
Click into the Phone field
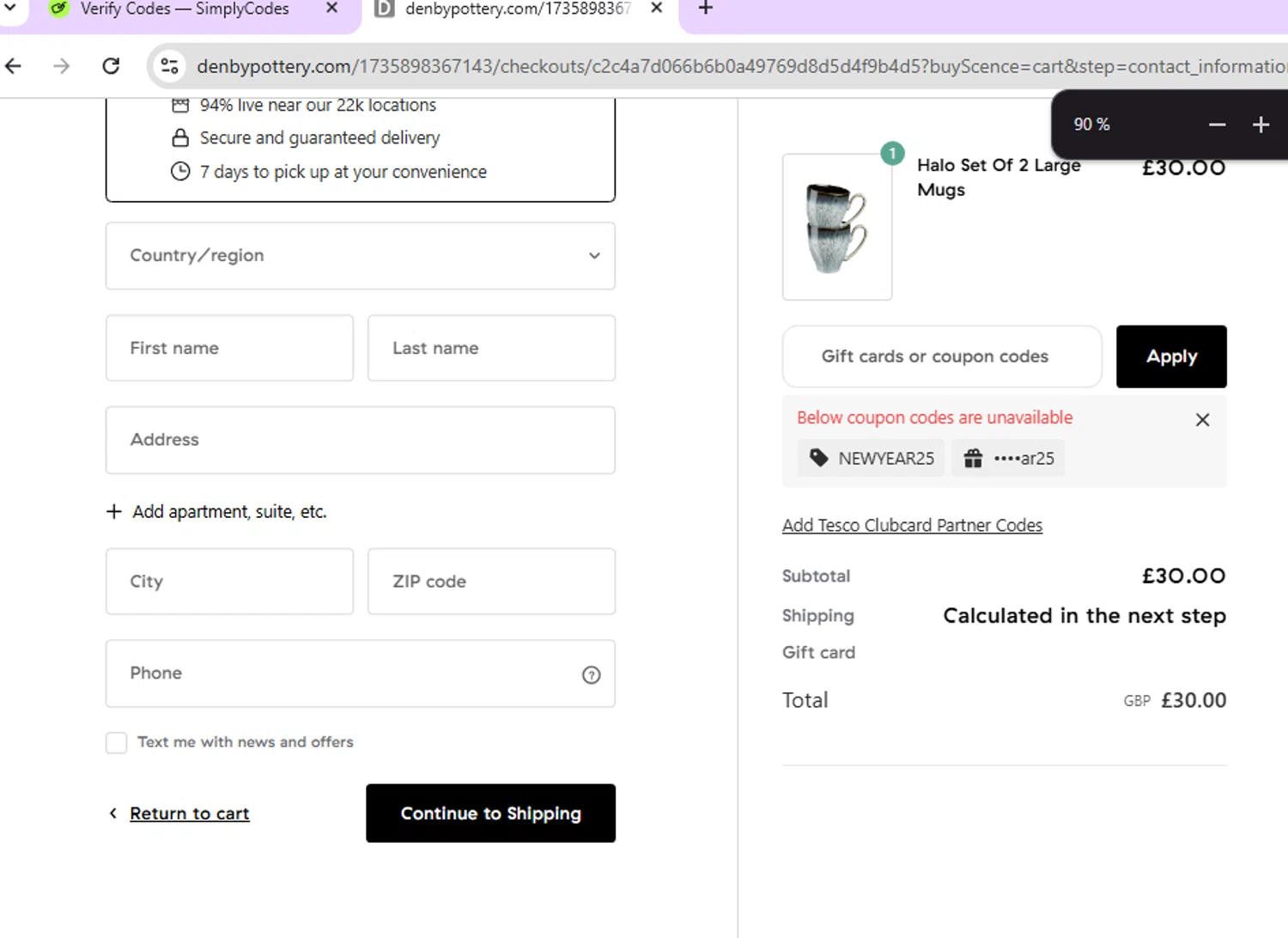tap(361, 673)
